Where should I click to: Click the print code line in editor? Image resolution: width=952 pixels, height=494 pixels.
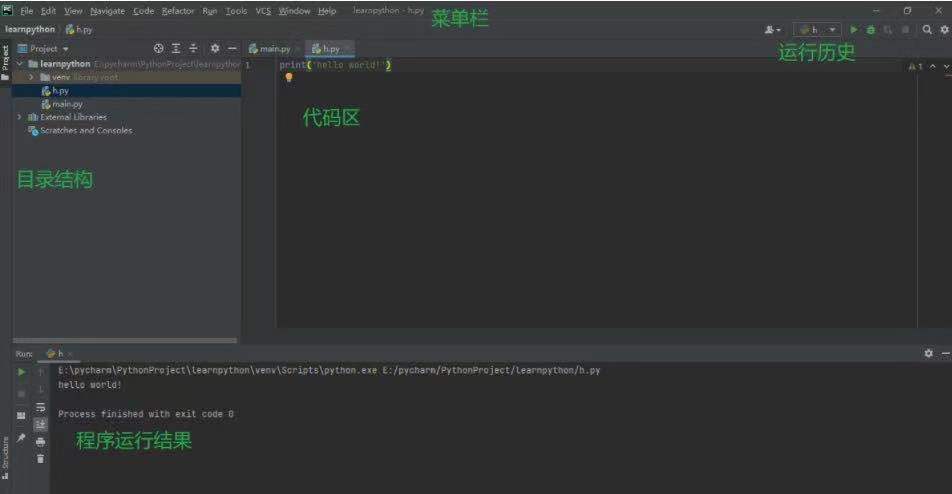point(335,65)
